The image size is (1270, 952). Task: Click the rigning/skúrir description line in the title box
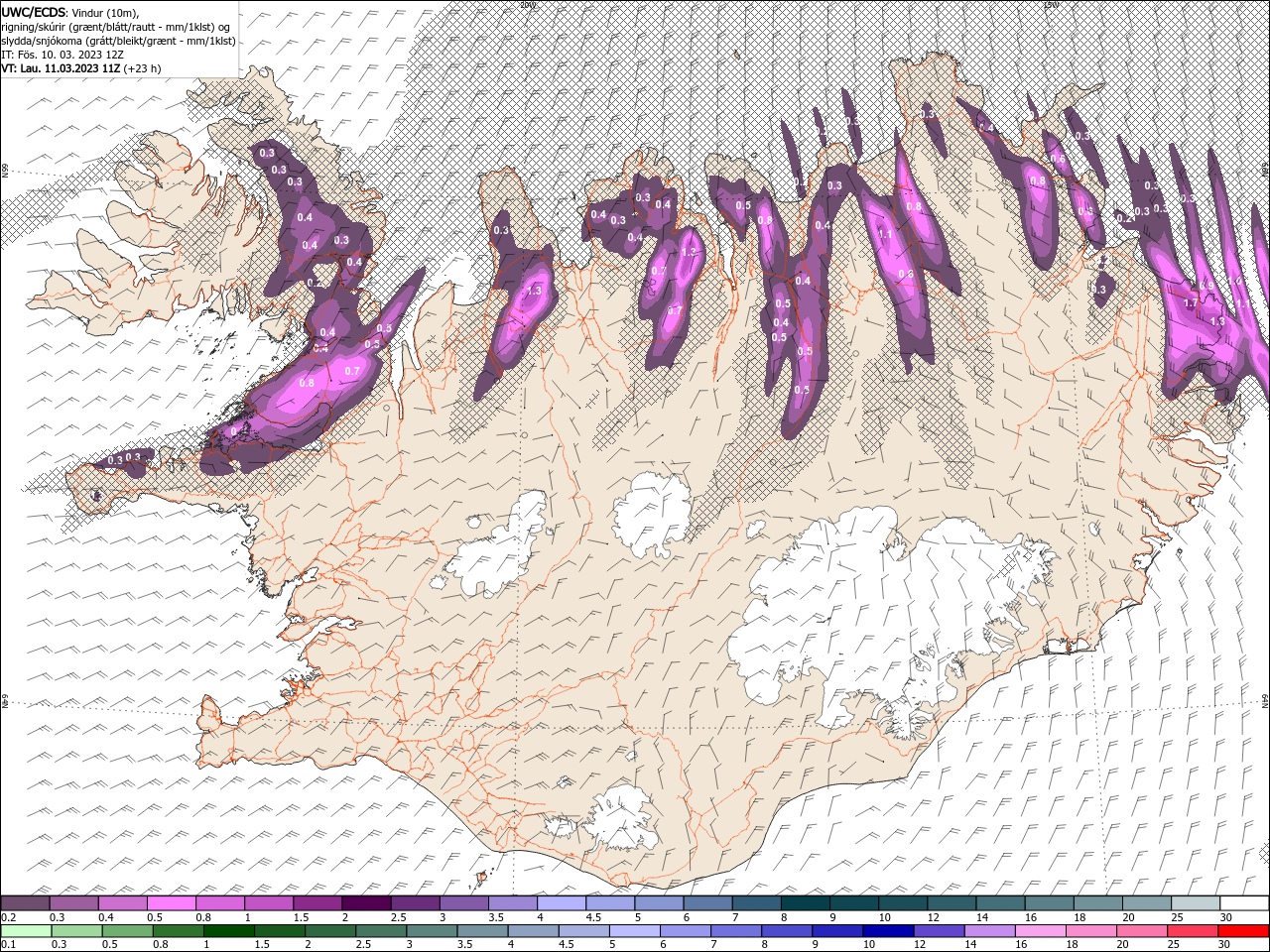116,26
